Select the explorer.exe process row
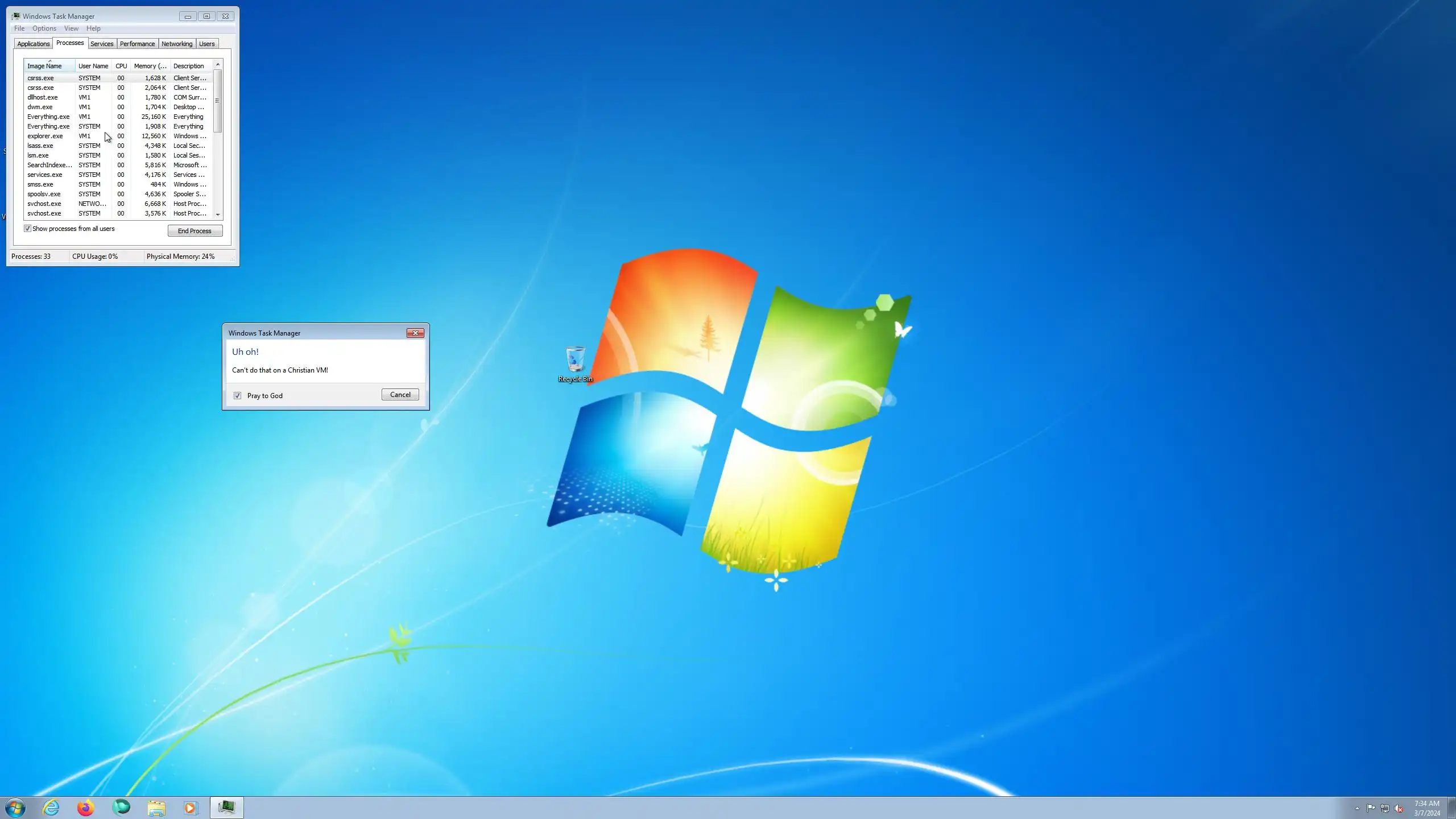This screenshot has width=1456, height=819. 45,136
